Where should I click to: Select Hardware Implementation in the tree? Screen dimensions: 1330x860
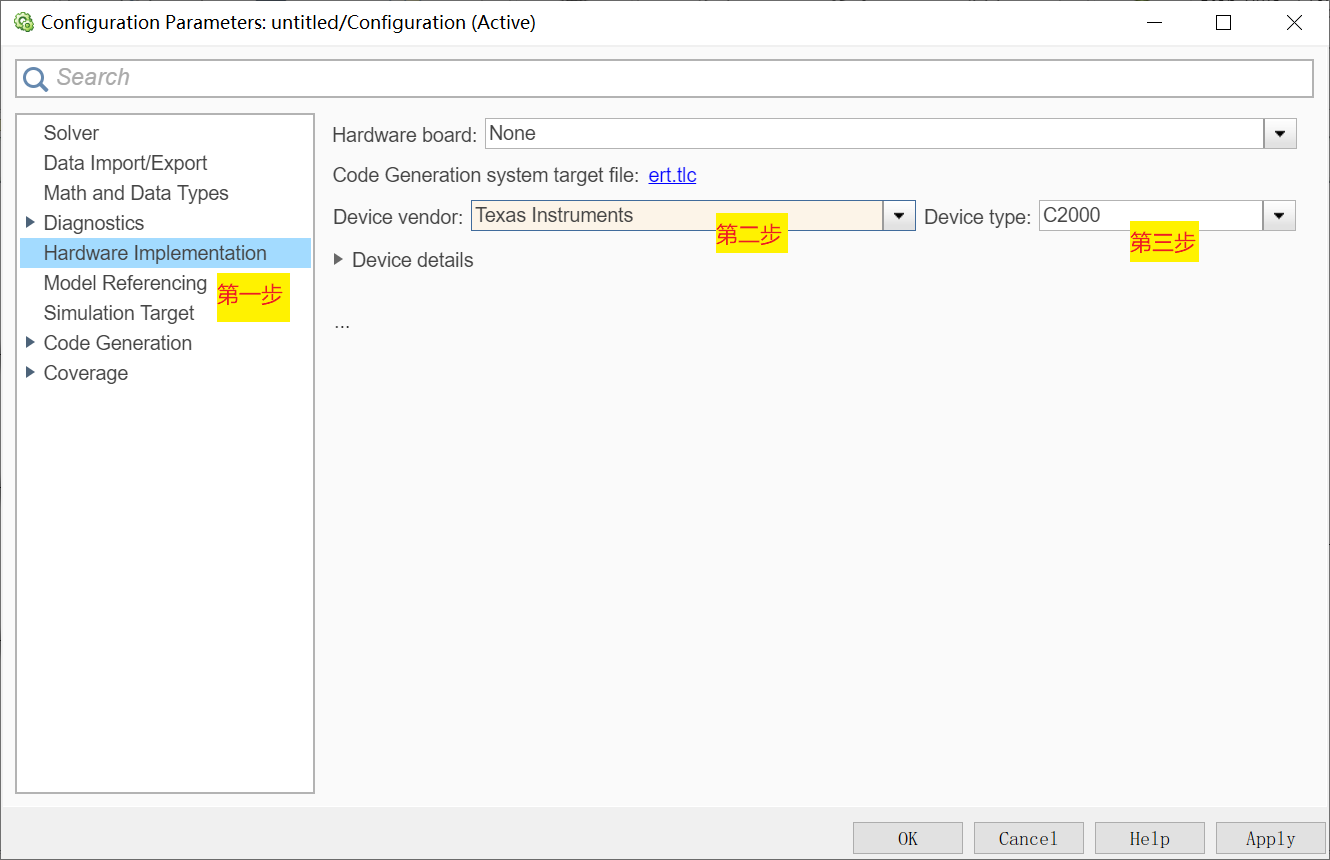[165, 253]
